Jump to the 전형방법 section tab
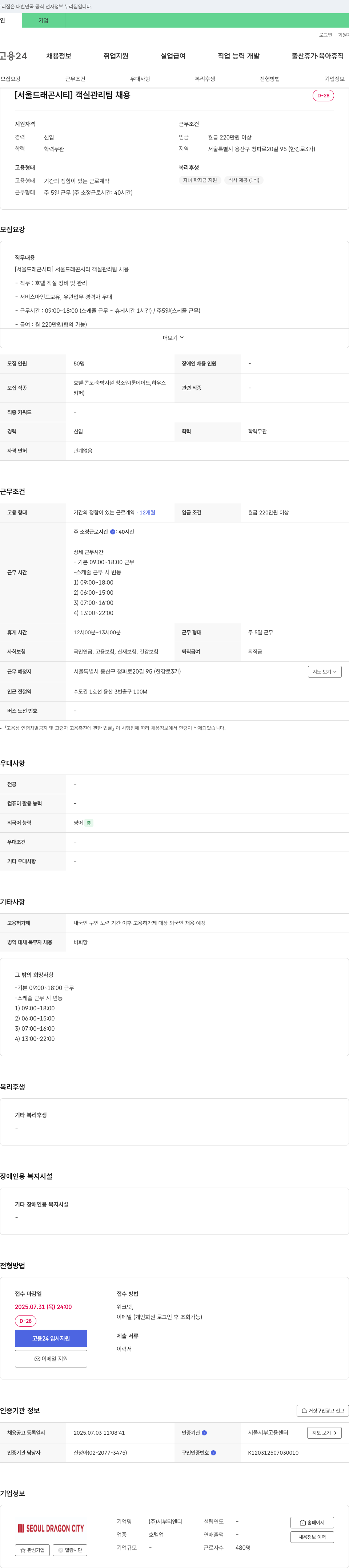Viewport: 349px width, 1568px height. tap(270, 79)
